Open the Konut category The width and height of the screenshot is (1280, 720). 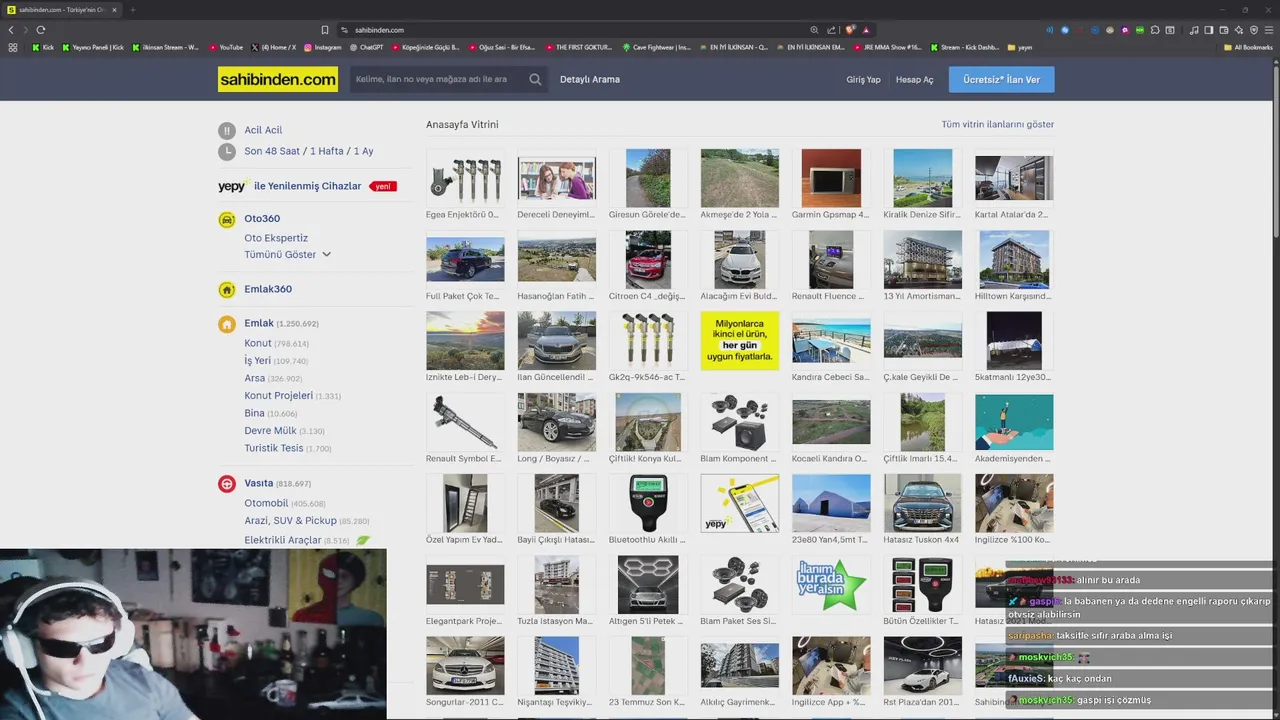258,343
